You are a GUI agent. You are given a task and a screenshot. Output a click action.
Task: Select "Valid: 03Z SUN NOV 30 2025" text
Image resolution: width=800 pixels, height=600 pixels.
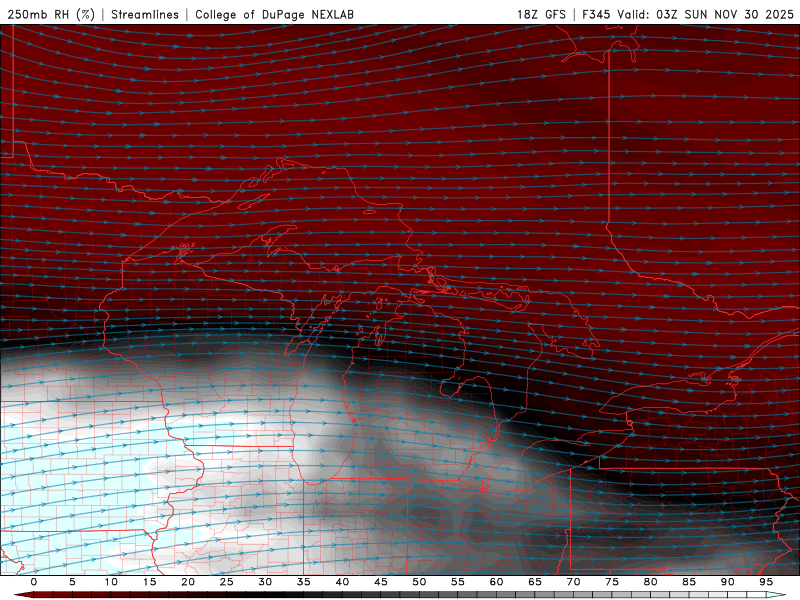(706, 14)
